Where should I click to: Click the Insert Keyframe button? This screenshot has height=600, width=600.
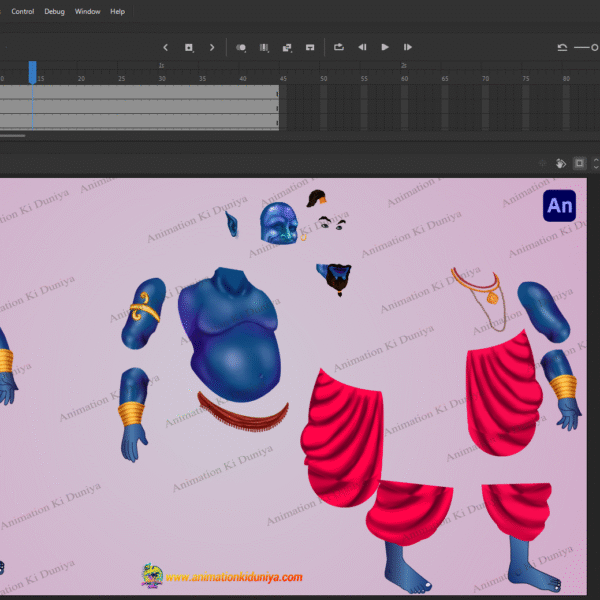(x=189, y=47)
